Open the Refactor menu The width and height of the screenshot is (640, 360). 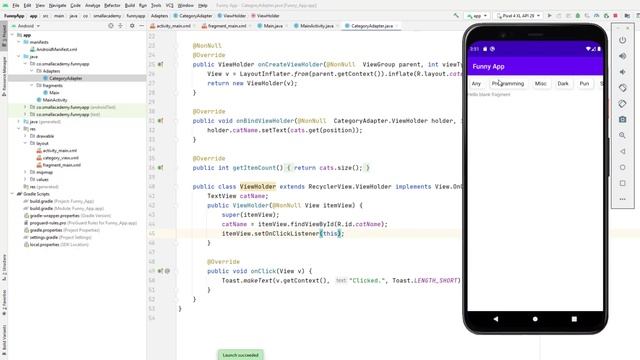click(x=112, y=5)
